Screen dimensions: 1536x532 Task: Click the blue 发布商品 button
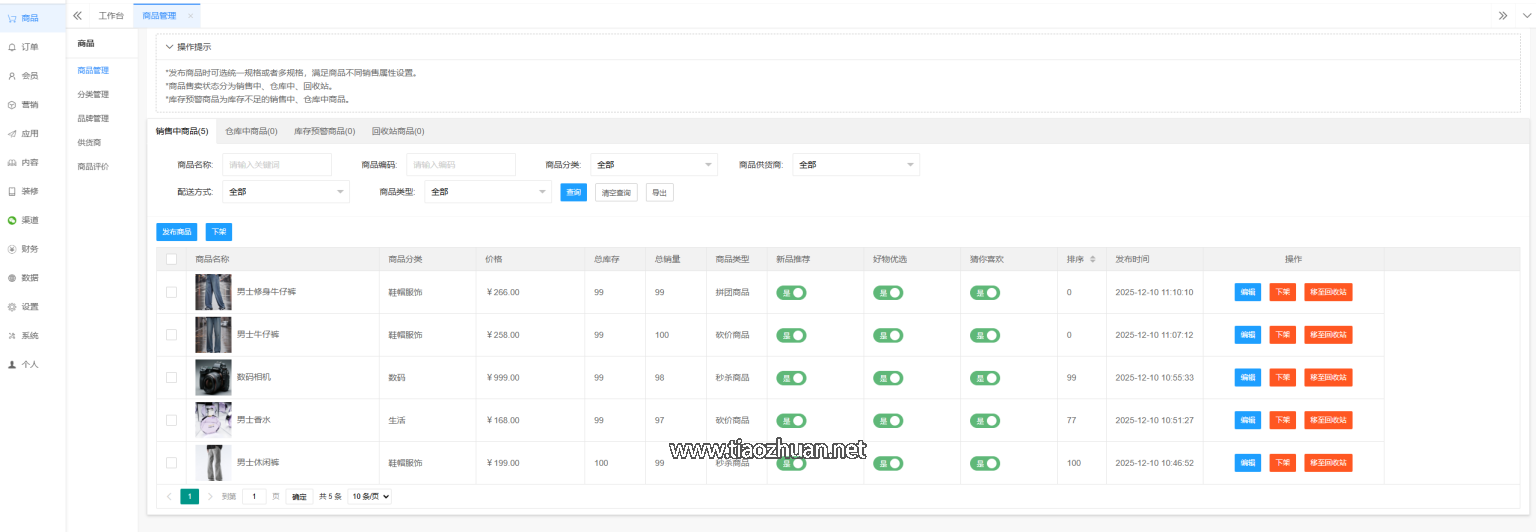click(177, 232)
